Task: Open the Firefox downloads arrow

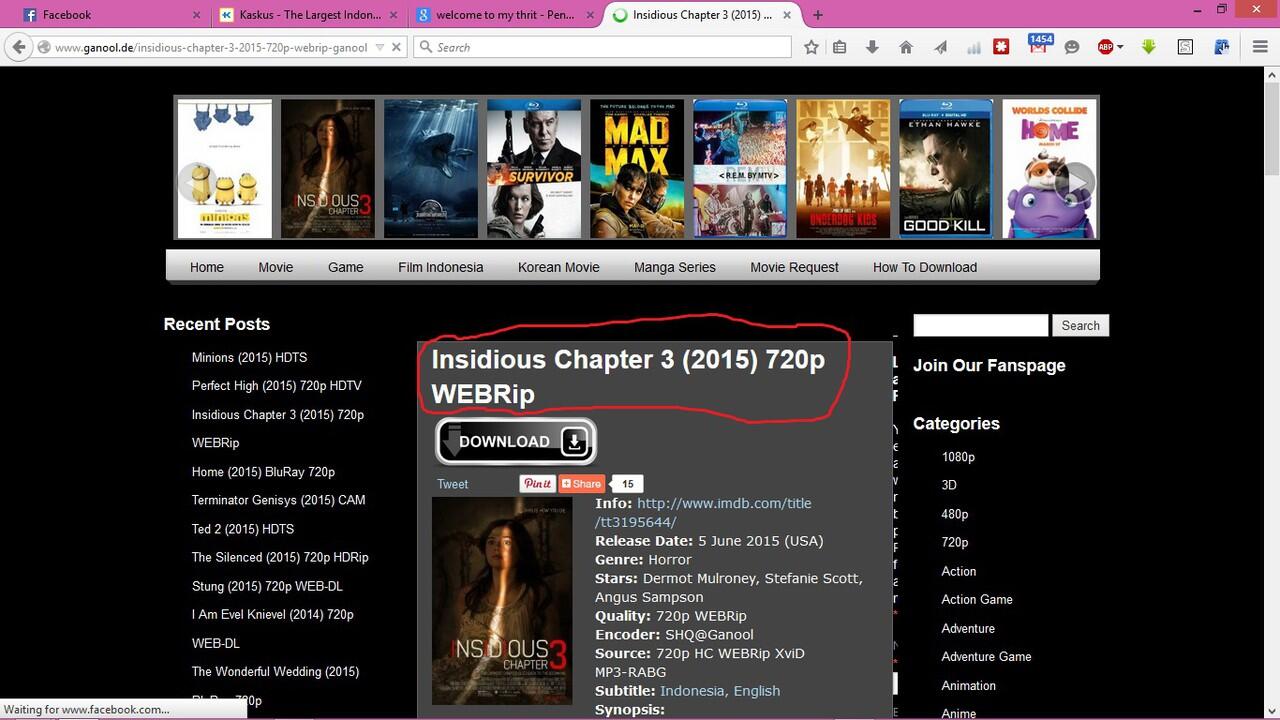Action: coord(872,47)
